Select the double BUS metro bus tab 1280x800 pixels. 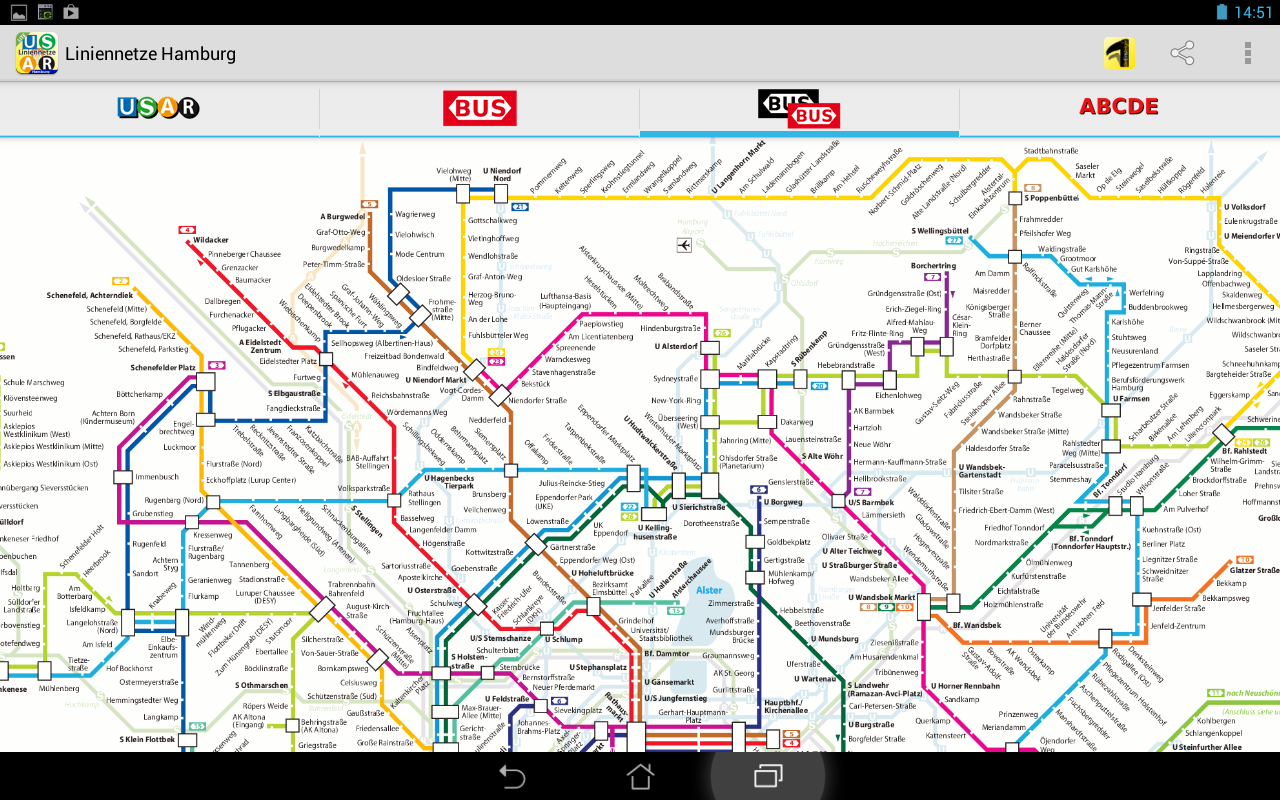pos(799,109)
